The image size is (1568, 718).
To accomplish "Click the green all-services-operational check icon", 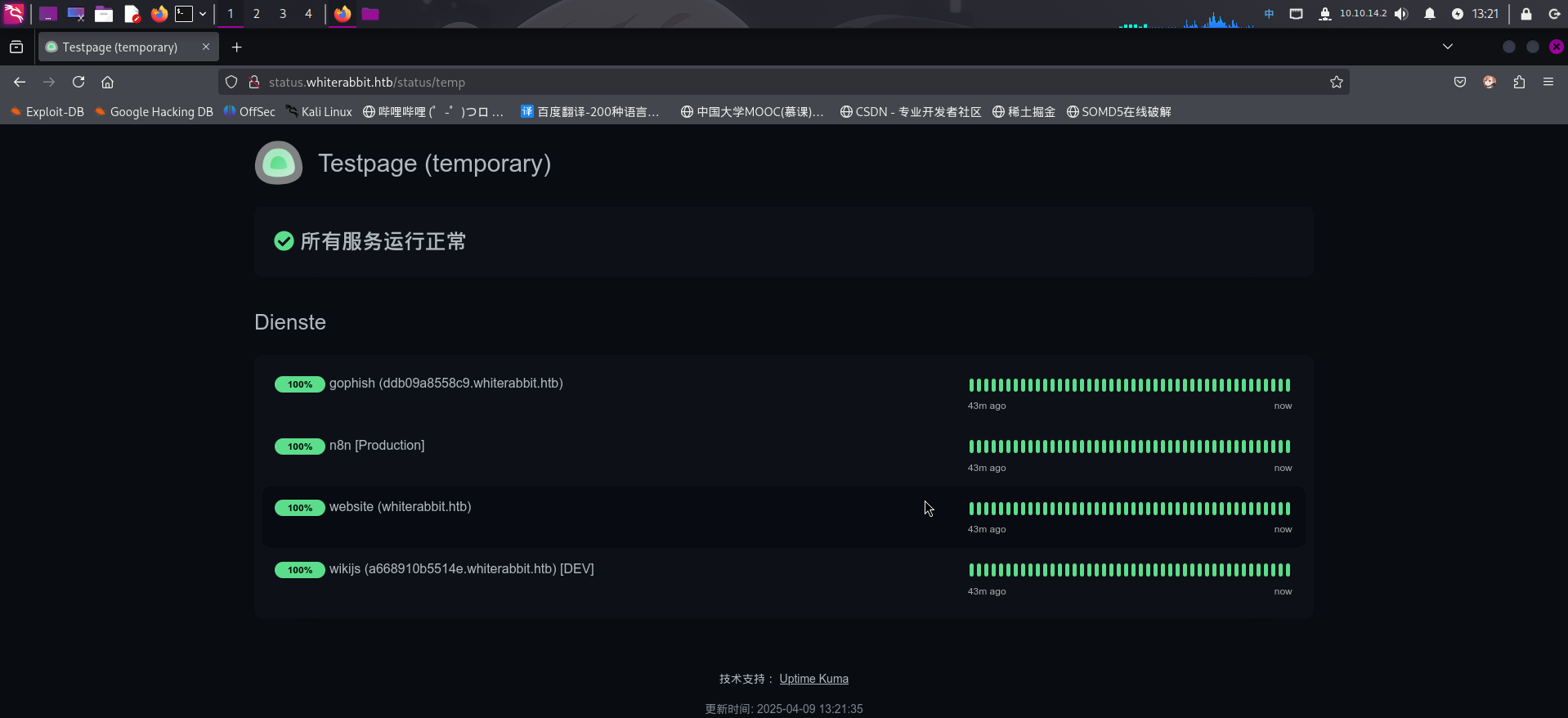I will click(284, 241).
